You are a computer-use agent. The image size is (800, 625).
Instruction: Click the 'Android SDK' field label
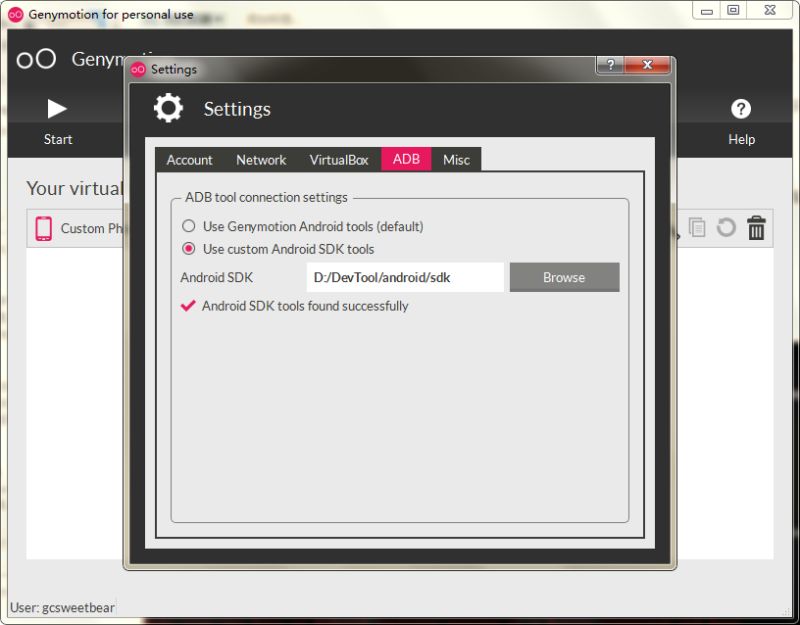(x=216, y=278)
